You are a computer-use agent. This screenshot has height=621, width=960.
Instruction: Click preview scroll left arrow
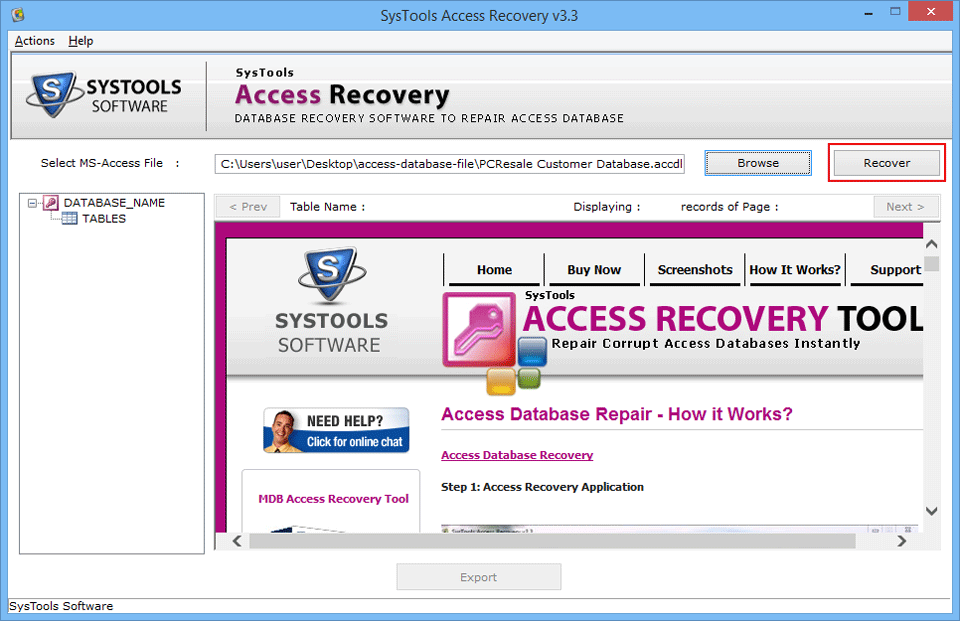(x=238, y=541)
